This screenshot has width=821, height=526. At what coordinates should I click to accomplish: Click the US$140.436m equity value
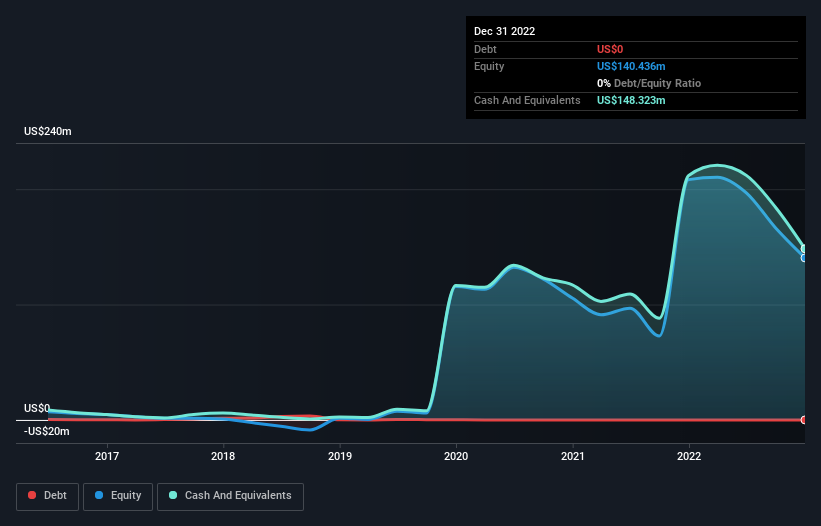click(631, 66)
